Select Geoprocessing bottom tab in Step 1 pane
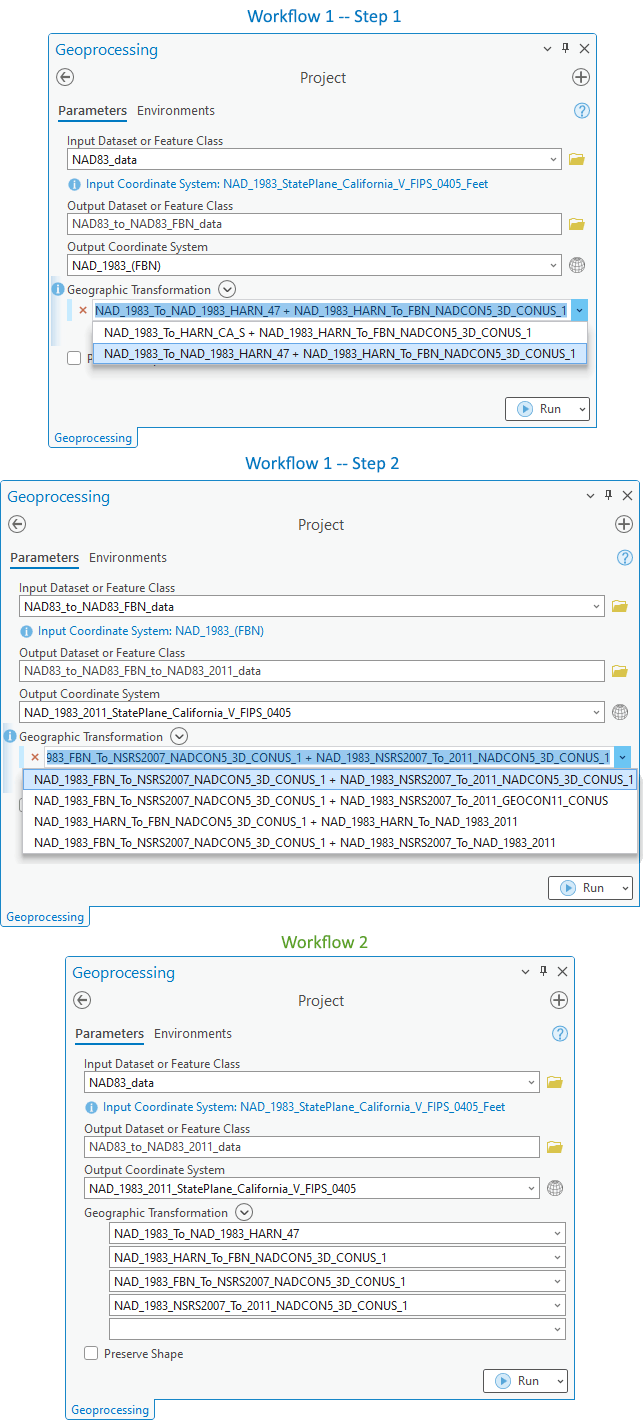Screen dimensions: 644x1423 point(93,438)
